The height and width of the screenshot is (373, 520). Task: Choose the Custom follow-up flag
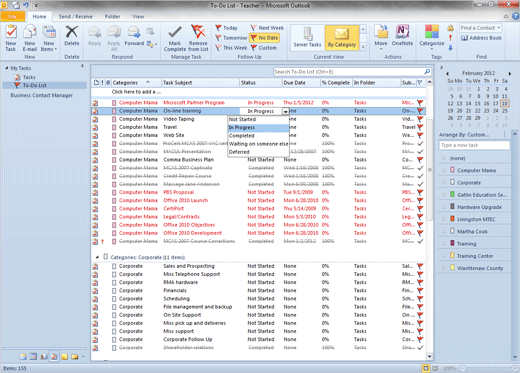coord(264,48)
